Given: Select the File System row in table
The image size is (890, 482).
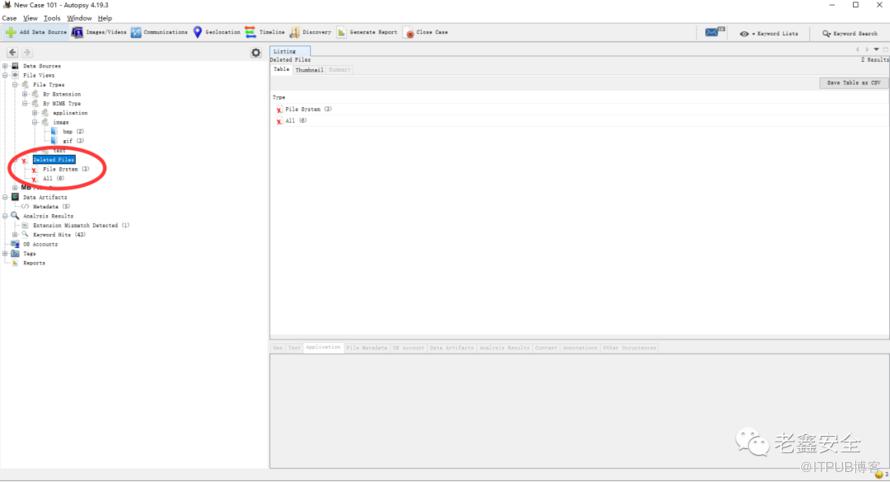Looking at the screenshot, I should click(x=308, y=109).
